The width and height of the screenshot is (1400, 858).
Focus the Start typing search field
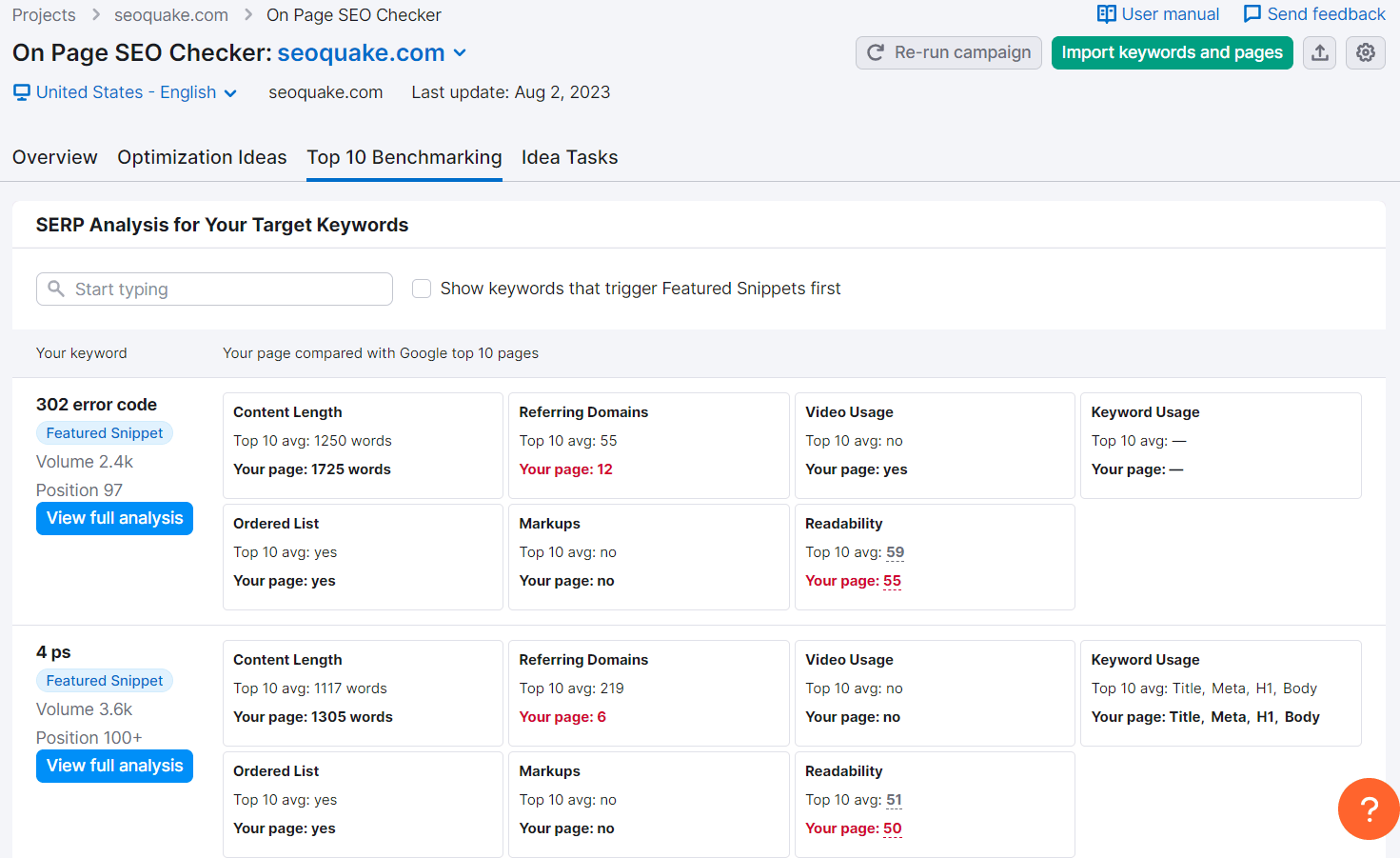pos(214,289)
